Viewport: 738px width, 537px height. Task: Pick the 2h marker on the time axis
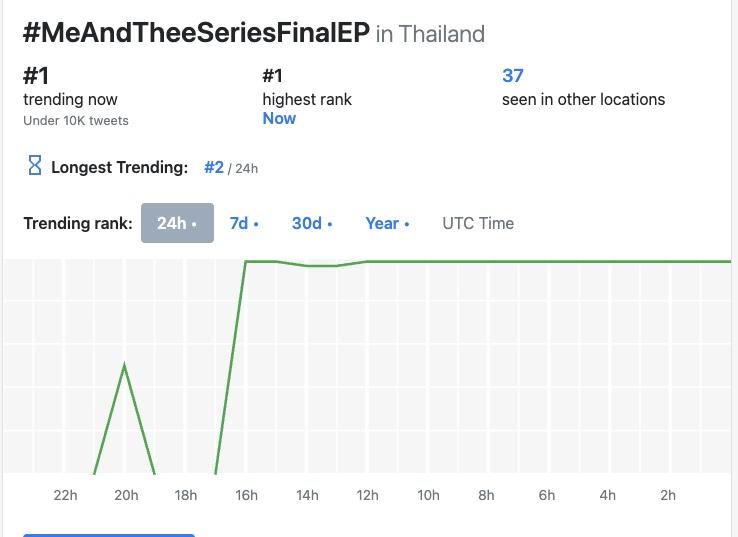coord(668,495)
